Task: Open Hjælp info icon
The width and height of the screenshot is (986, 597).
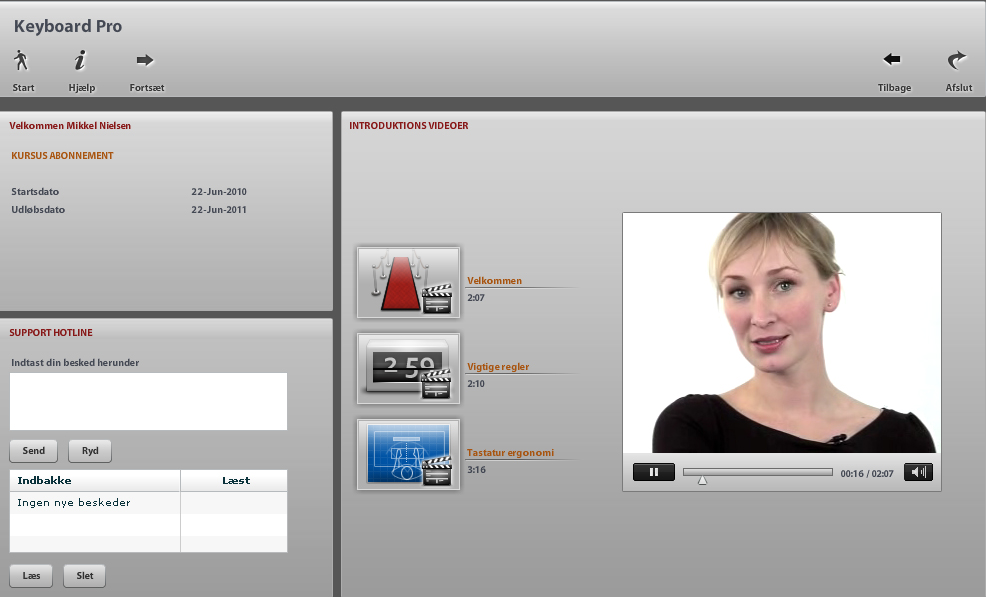Action: pos(80,60)
